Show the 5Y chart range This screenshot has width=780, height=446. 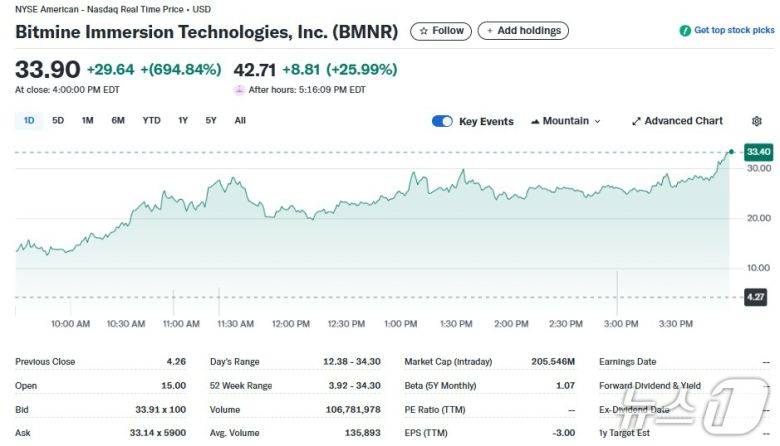point(211,121)
